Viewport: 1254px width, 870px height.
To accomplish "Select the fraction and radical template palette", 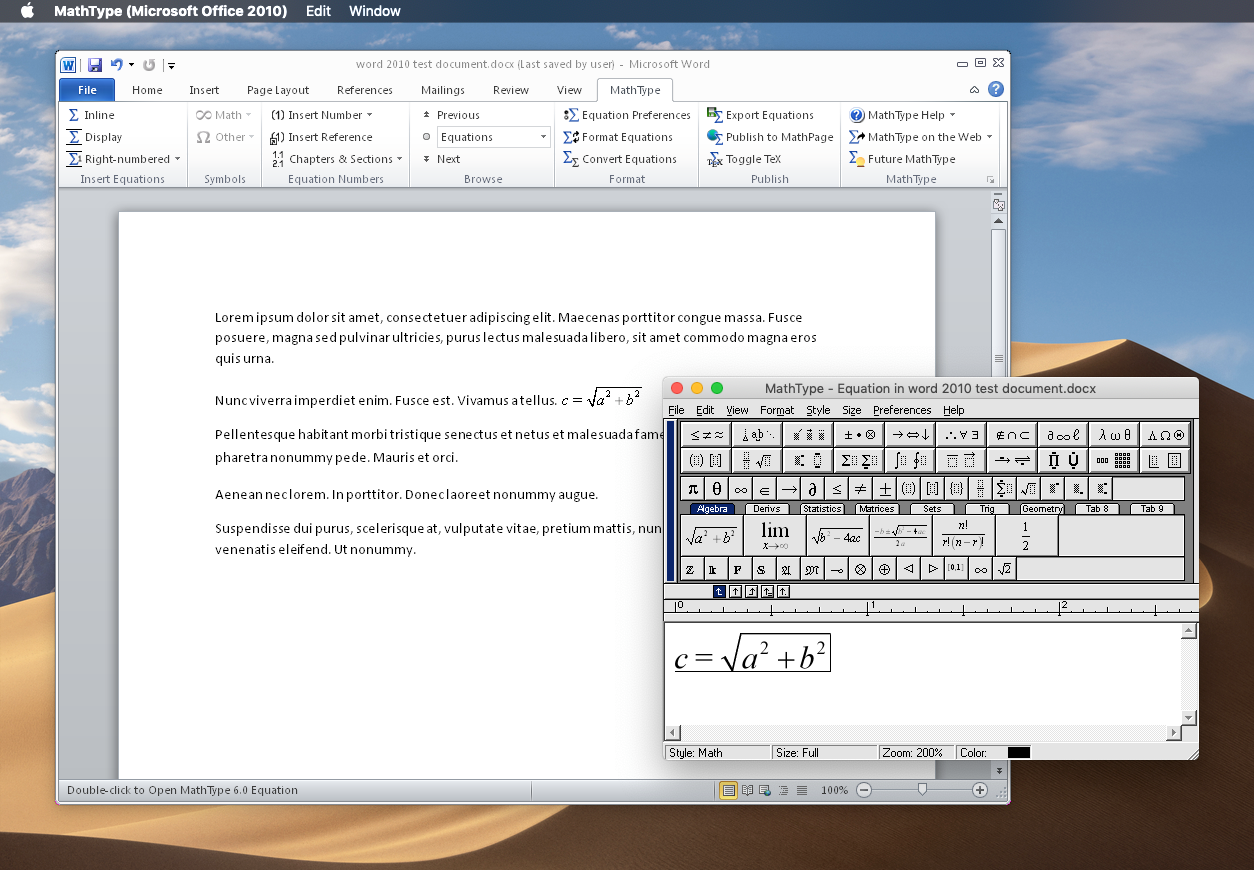I will coord(758,460).
